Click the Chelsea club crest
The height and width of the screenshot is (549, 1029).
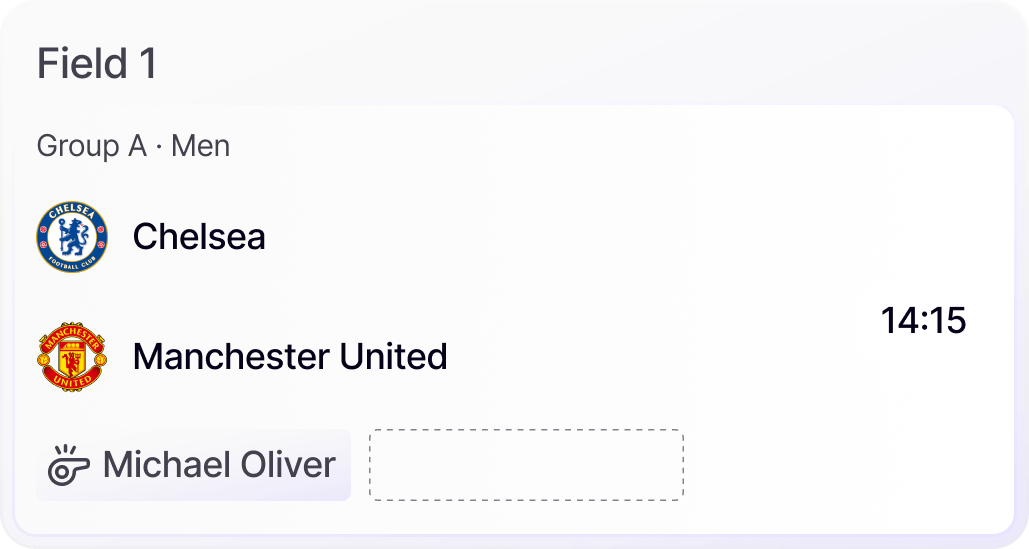click(71, 237)
